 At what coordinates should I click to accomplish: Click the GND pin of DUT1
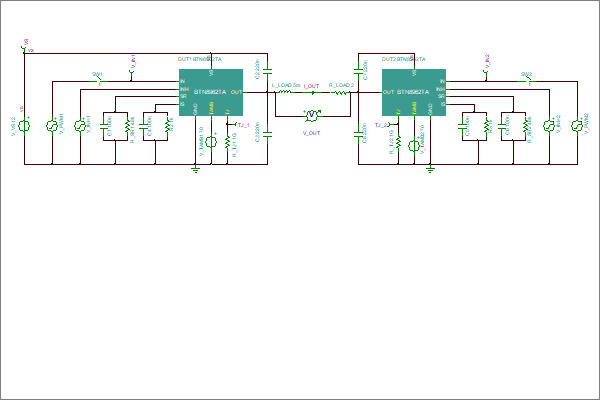coord(196,109)
